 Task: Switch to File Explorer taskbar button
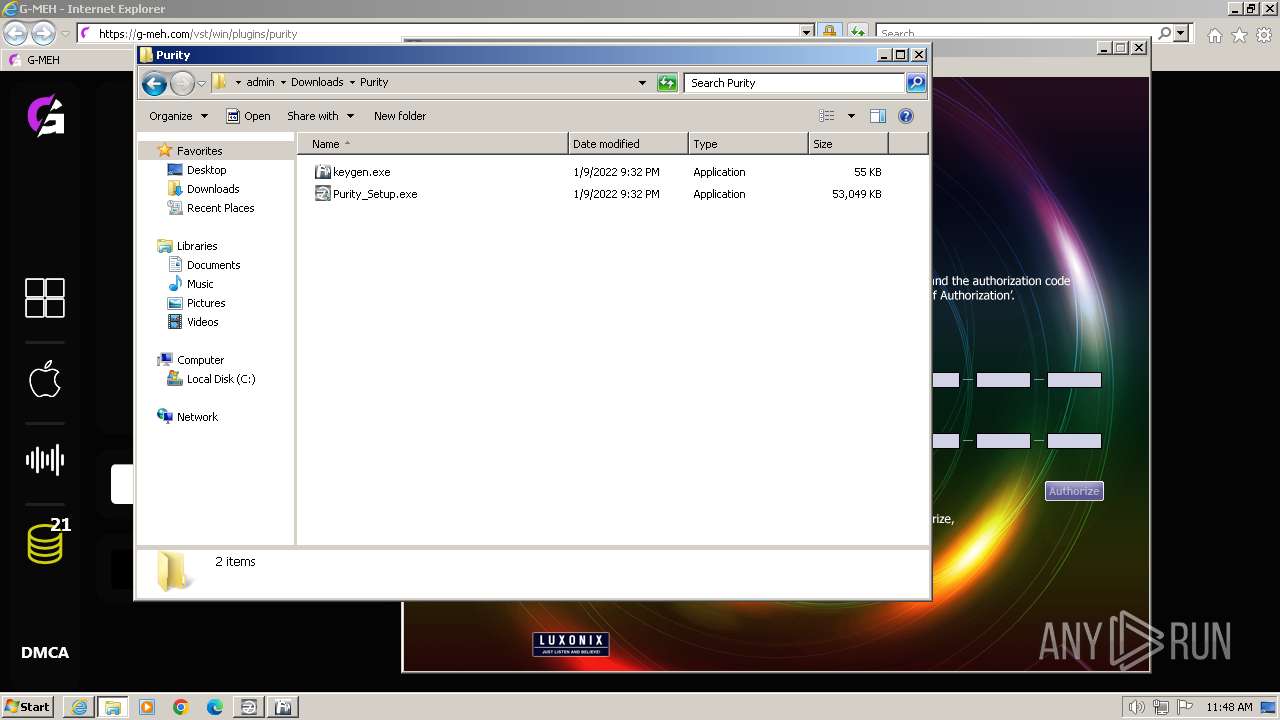(113, 707)
